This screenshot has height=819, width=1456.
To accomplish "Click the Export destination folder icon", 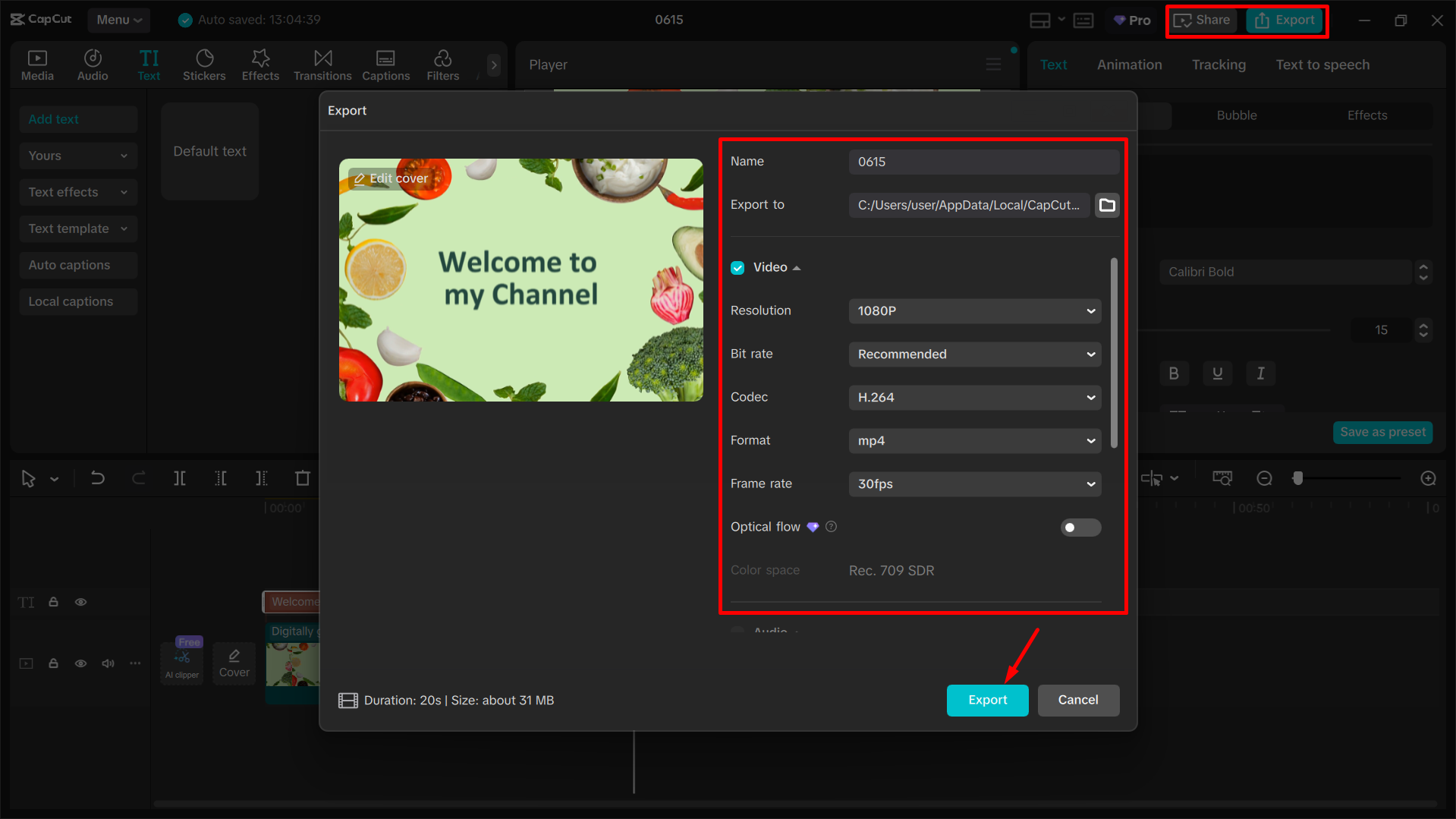I will [1107, 205].
